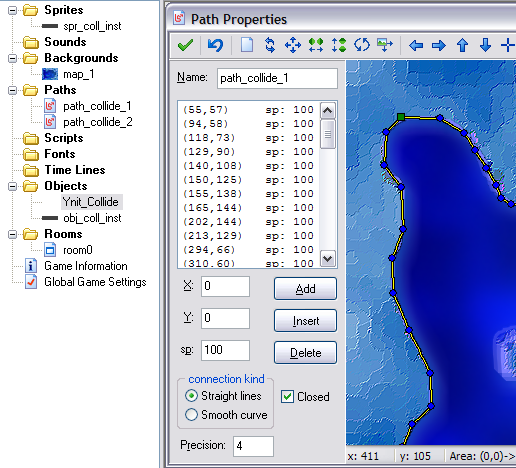Image resolution: width=516 pixels, height=468 pixels.
Task: Click the point list scrollbar down arrow
Action: pyautogui.click(x=328, y=259)
